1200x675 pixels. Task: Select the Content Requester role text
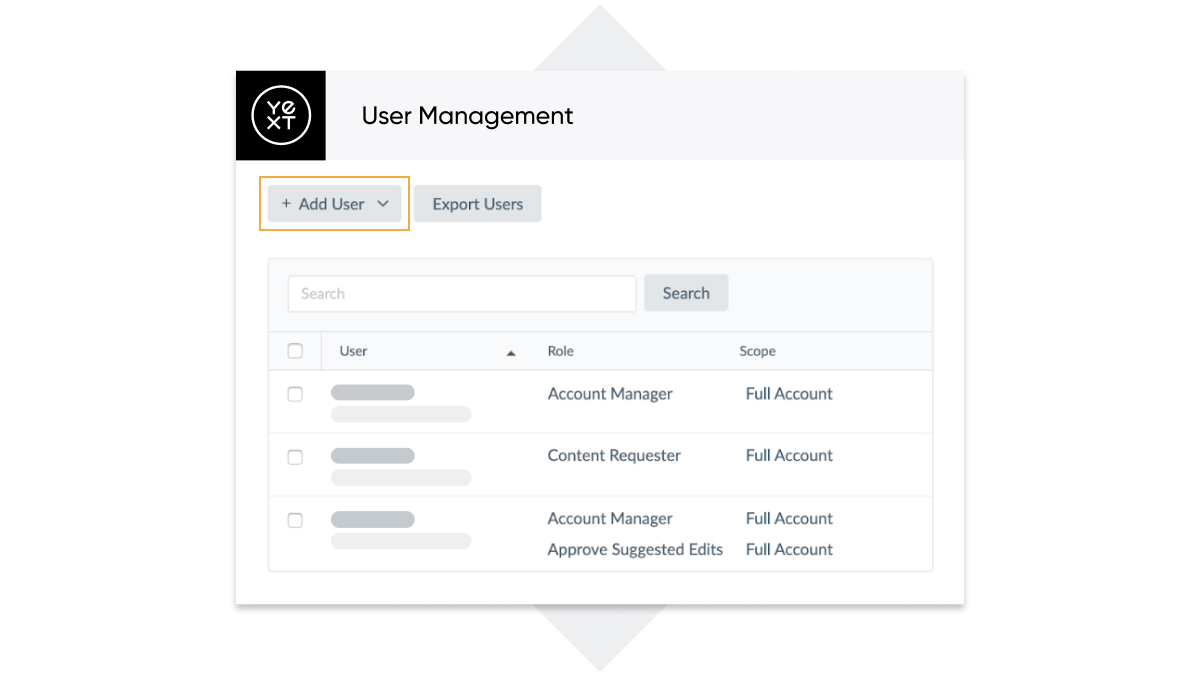pyautogui.click(x=614, y=455)
